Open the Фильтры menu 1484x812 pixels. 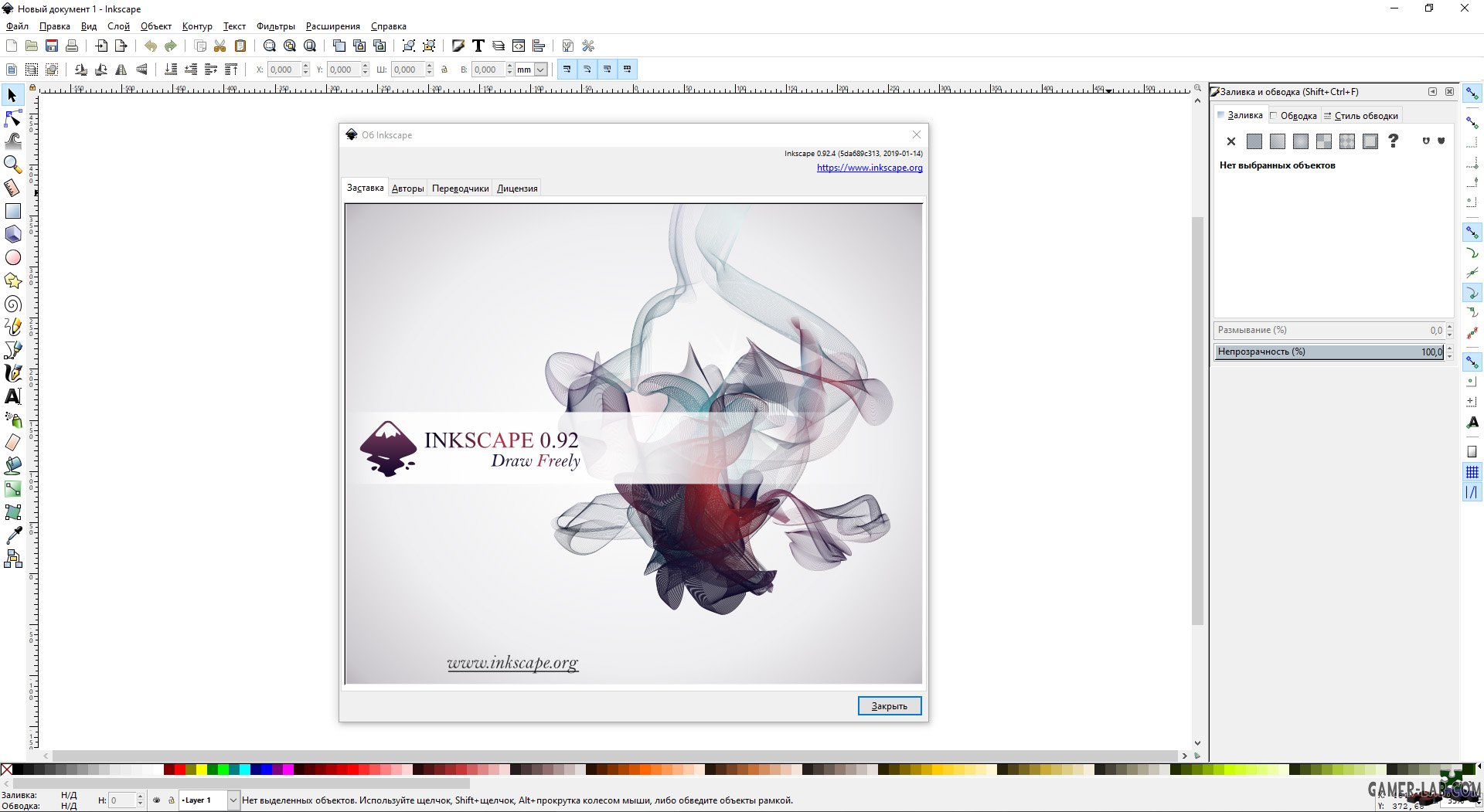pos(275,26)
